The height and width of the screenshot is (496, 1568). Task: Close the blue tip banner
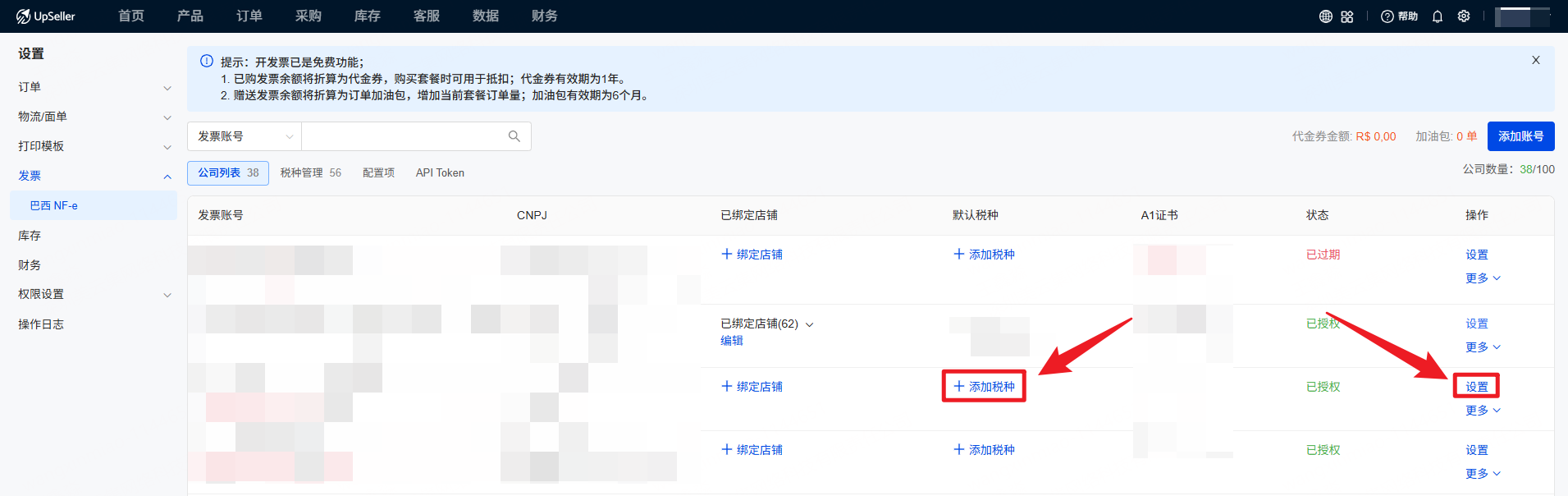(x=1536, y=60)
